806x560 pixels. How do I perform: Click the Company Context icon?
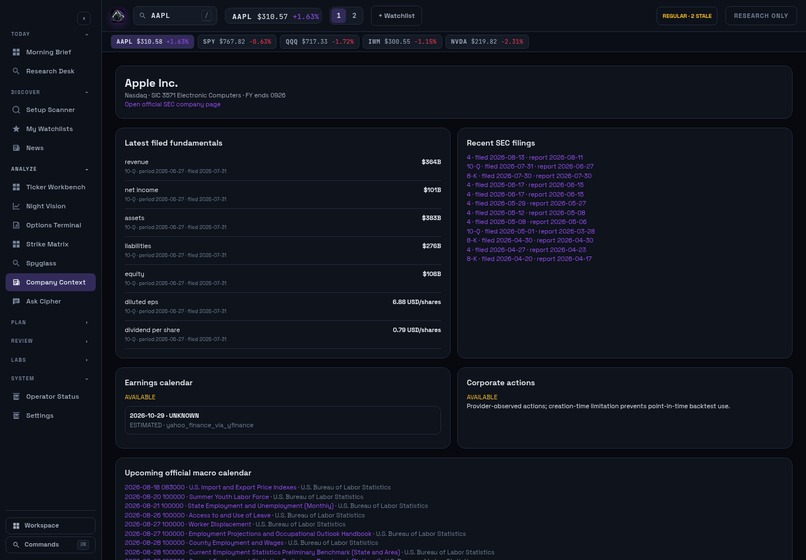pyautogui.click(x=16, y=282)
